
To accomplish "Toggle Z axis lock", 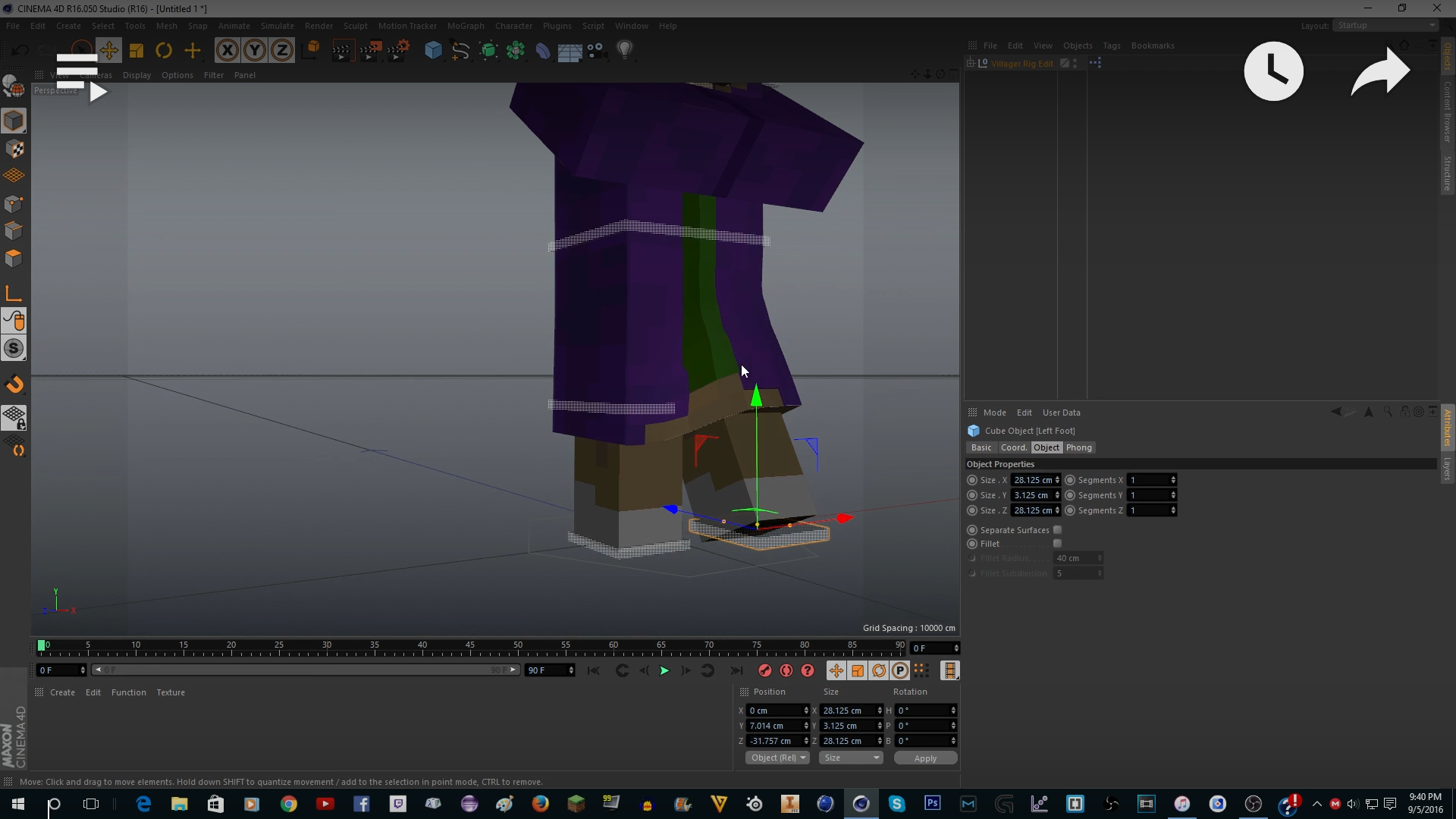I will (281, 51).
